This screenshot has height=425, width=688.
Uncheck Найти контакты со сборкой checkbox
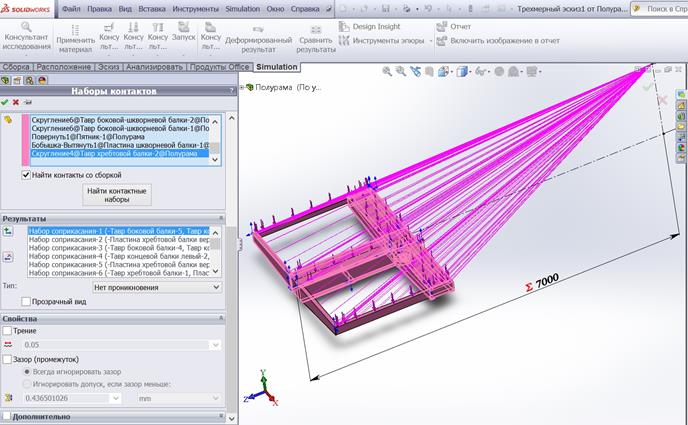27,175
